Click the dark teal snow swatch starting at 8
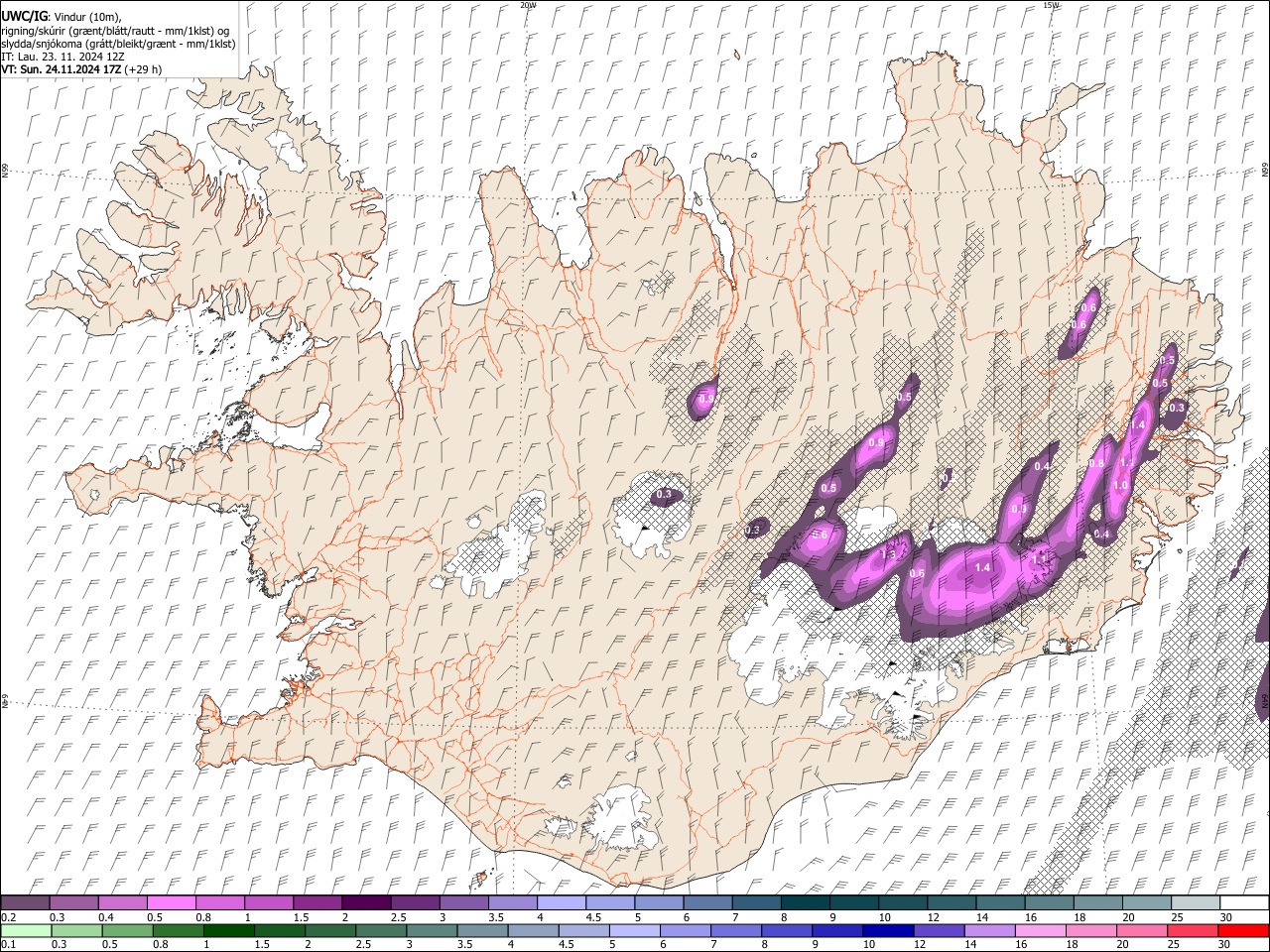1270x952 pixels. [x=805, y=903]
